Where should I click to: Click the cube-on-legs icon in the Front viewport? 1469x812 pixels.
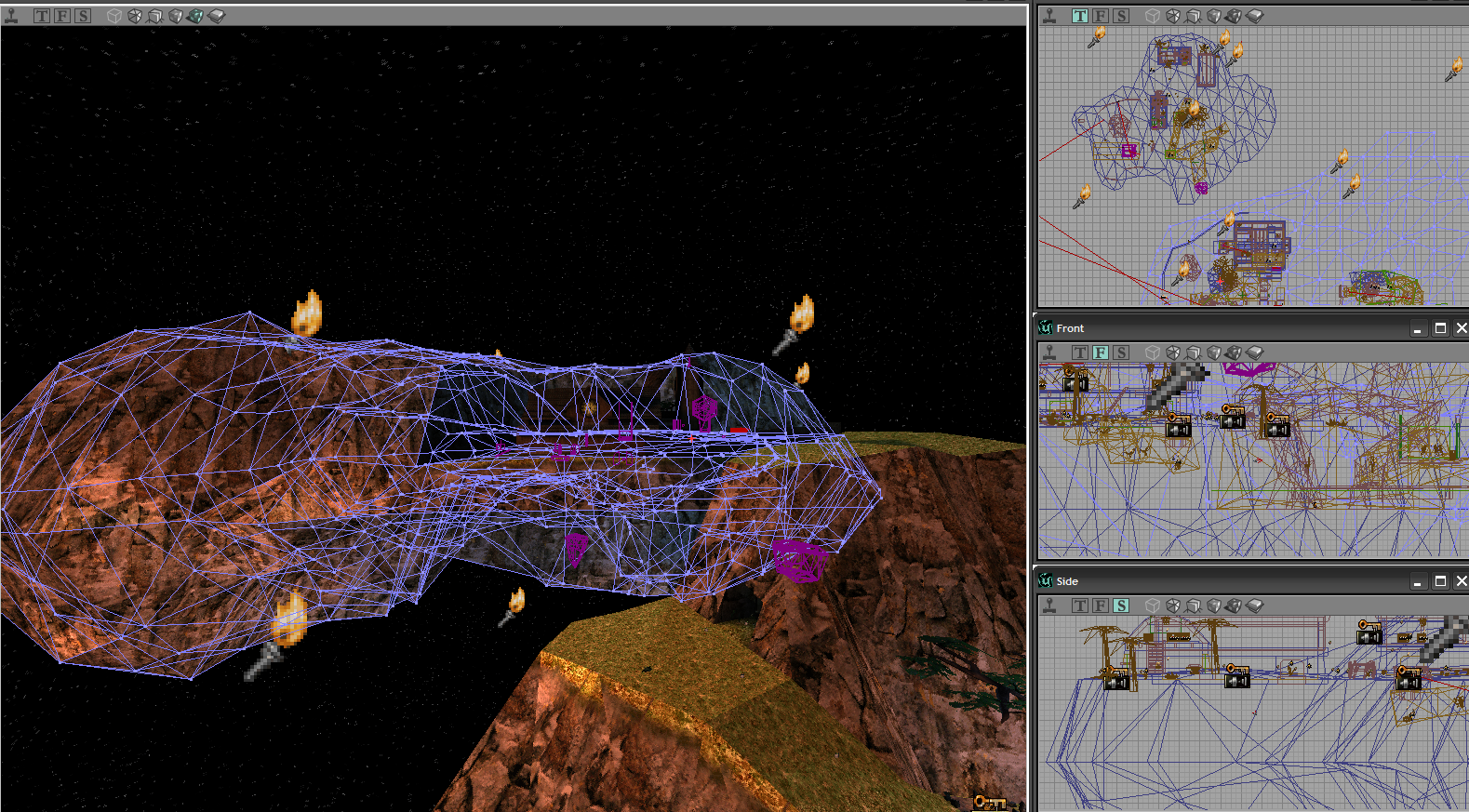point(1194,353)
